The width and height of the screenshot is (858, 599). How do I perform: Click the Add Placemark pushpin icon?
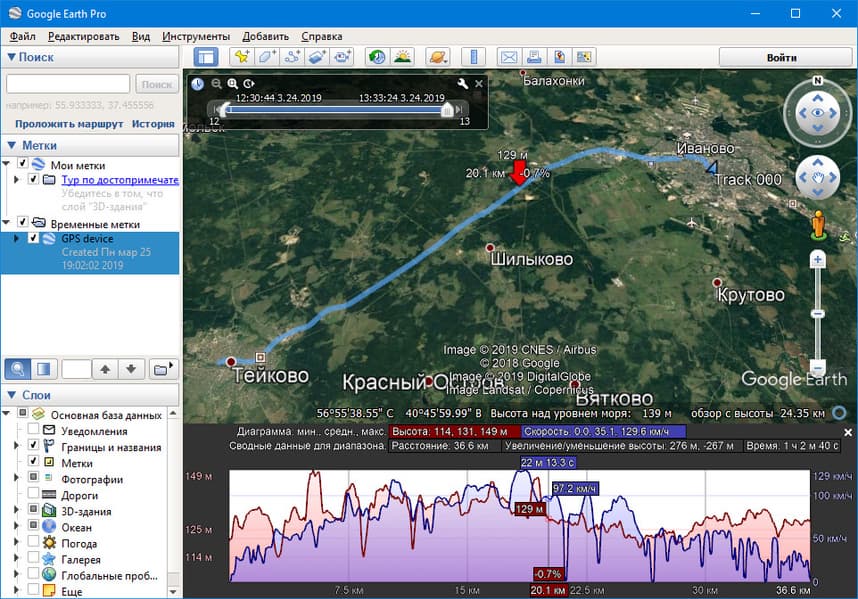click(241, 57)
